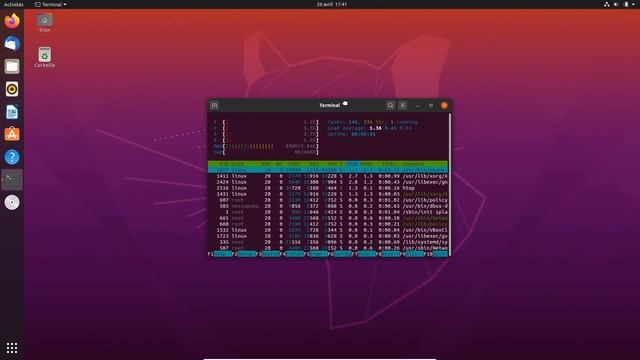Open the Terminal hamburger menu

coord(402,106)
